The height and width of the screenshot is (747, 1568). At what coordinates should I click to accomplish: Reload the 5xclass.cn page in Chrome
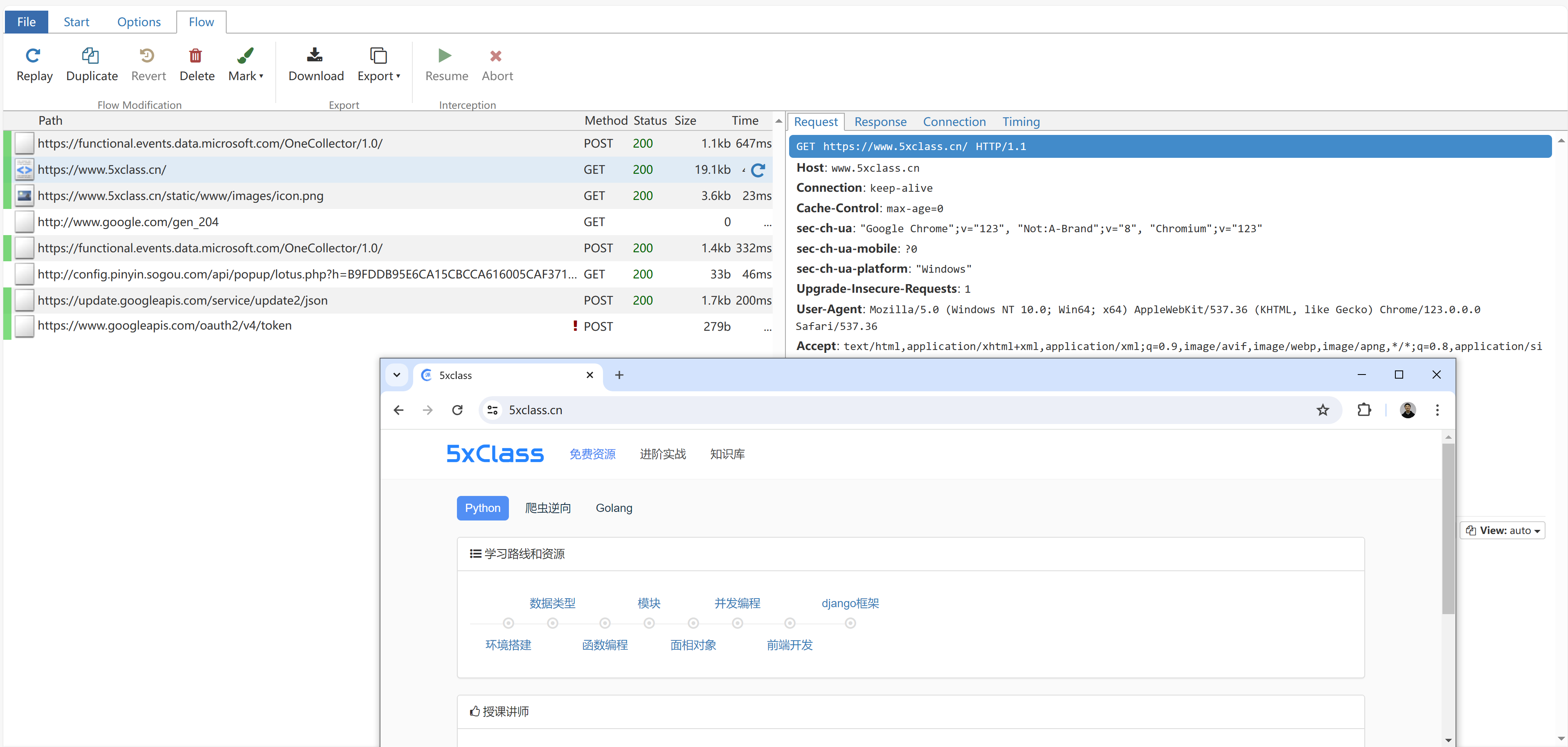pyautogui.click(x=457, y=410)
